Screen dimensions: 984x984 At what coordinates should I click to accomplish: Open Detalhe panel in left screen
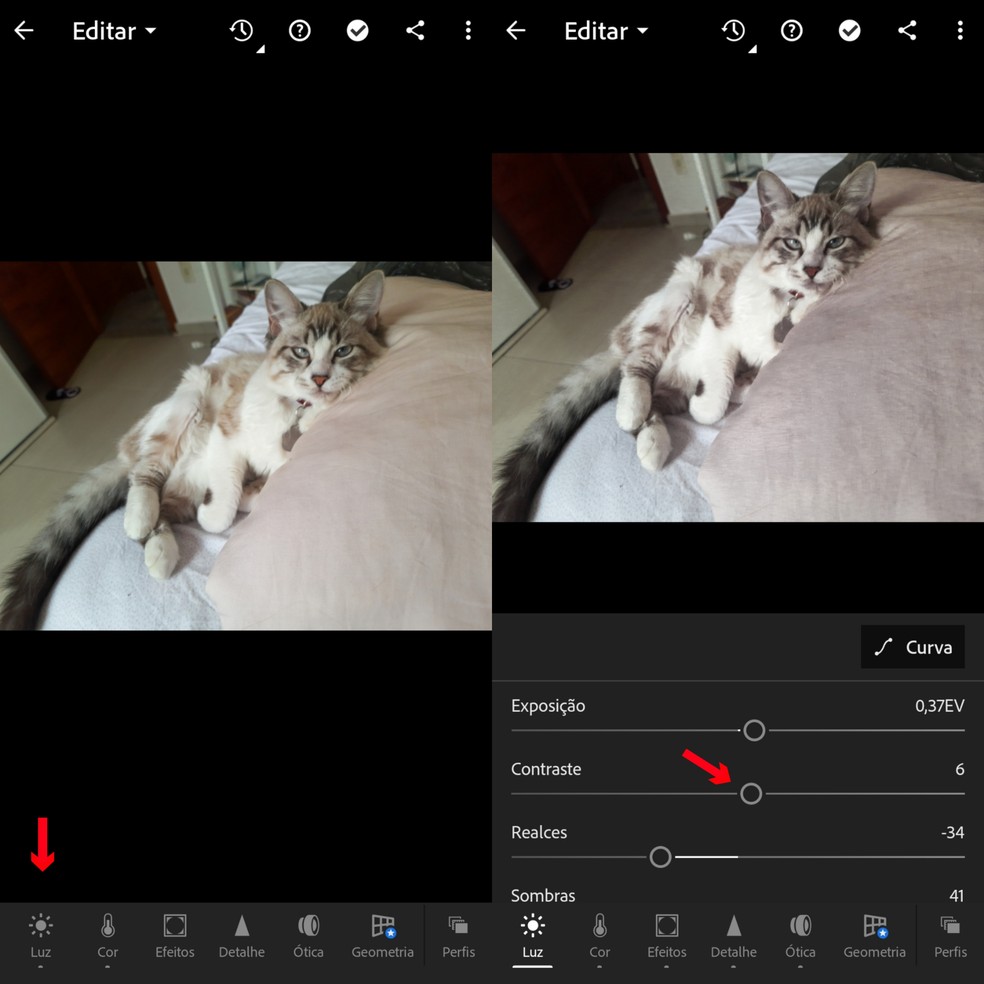tap(242, 936)
